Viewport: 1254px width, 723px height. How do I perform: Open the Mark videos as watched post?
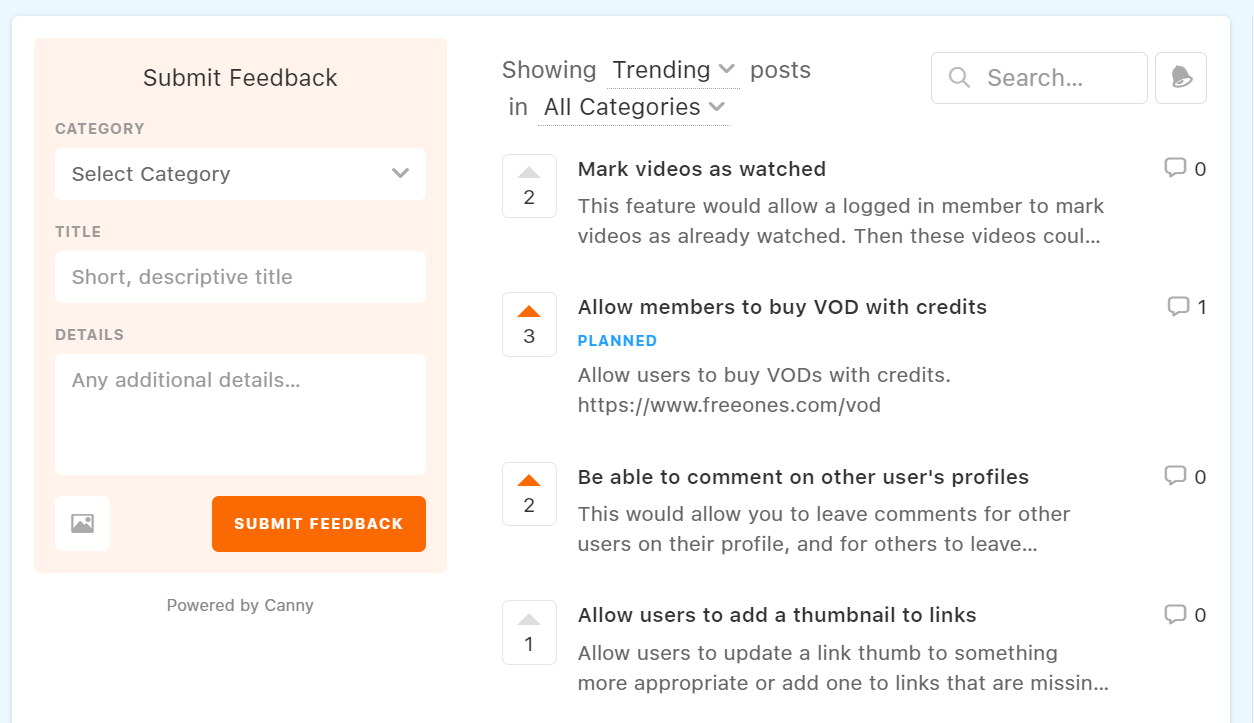pyautogui.click(x=702, y=169)
